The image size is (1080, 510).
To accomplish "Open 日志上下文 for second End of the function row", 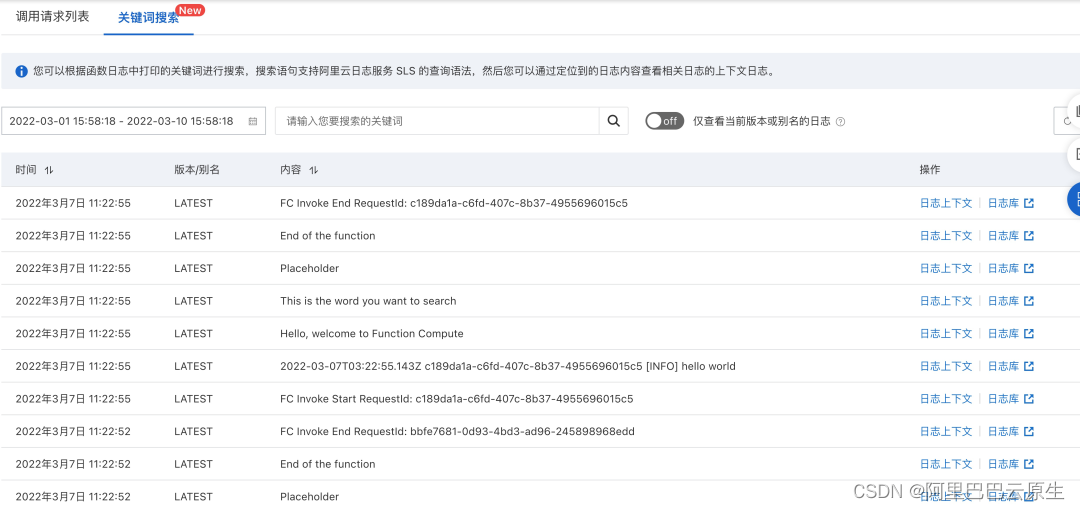I will pyautogui.click(x=946, y=465).
